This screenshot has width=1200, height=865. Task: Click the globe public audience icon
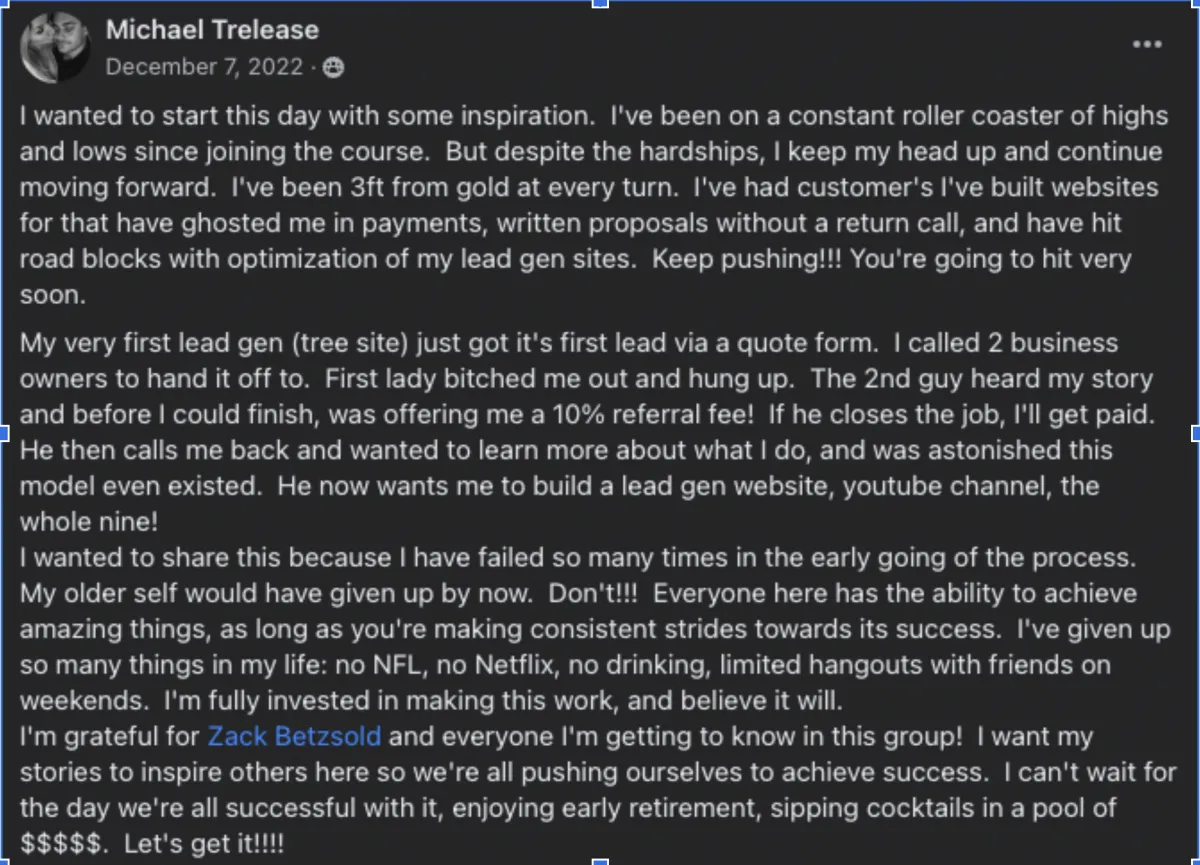(x=334, y=67)
